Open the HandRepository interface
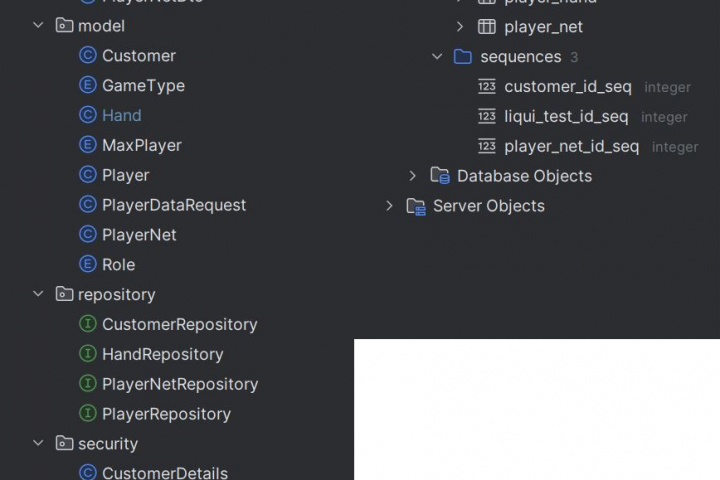 163,355
